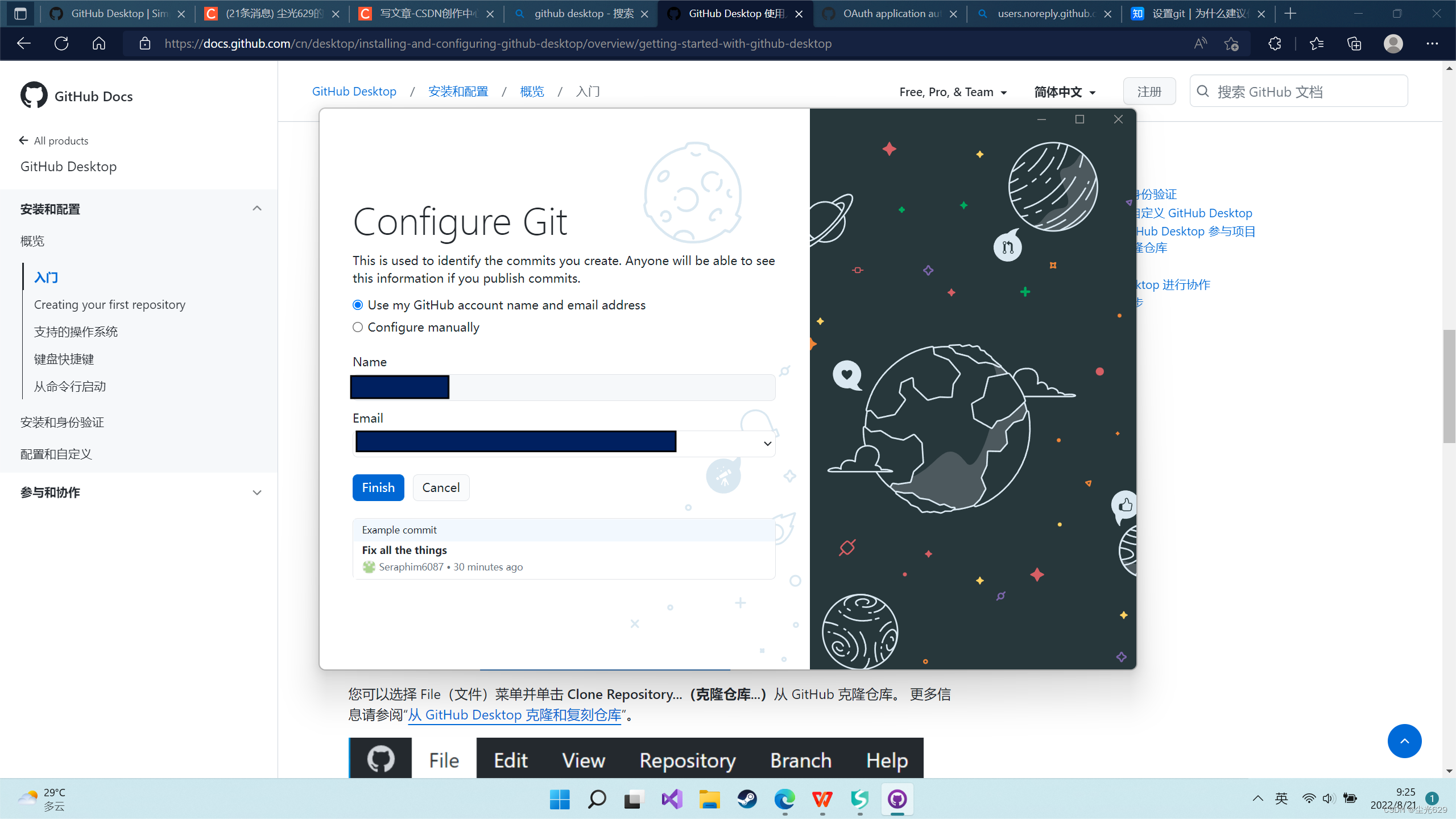Click the browser address bar URL
This screenshot has height=819, width=1456.
click(498, 43)
